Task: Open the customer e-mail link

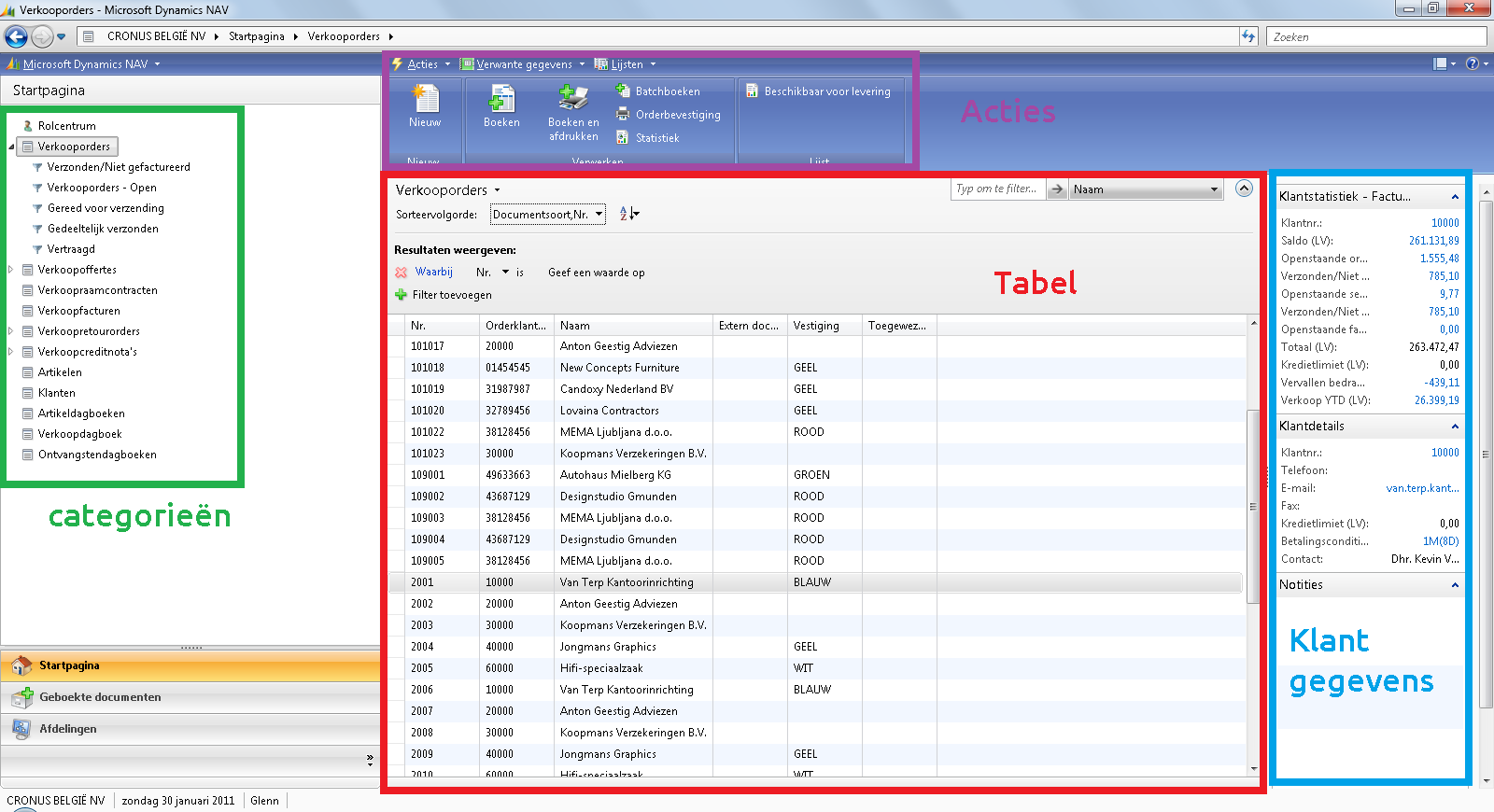Action: pos(1422,488)
